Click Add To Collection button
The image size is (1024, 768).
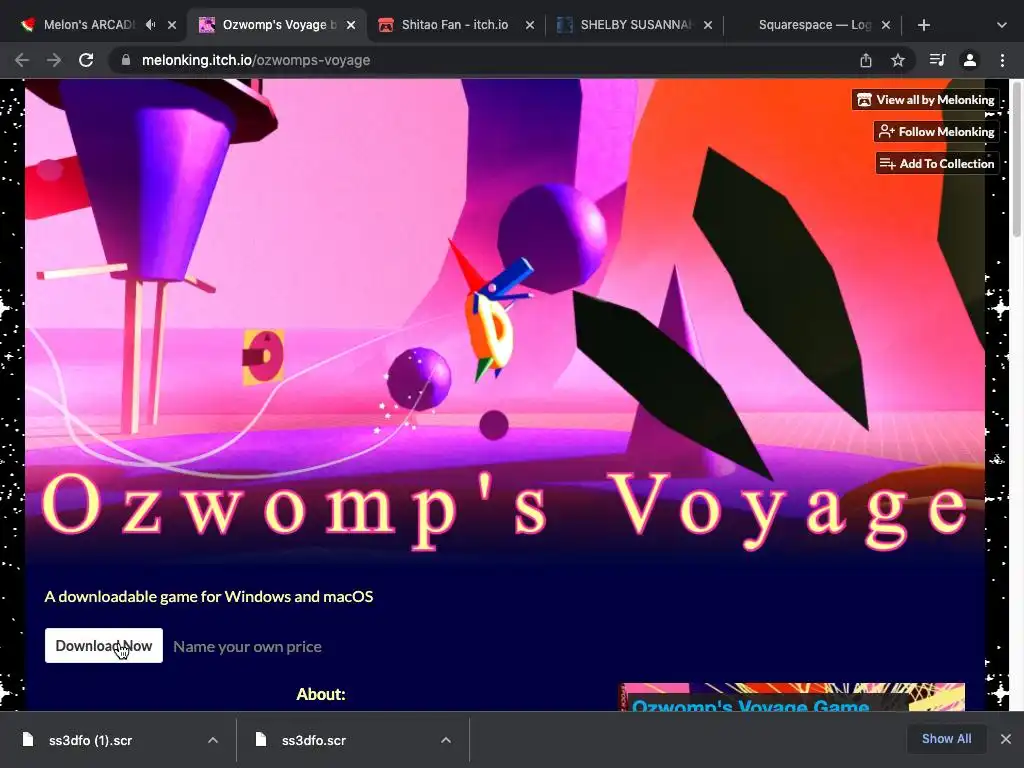(937, 164)
